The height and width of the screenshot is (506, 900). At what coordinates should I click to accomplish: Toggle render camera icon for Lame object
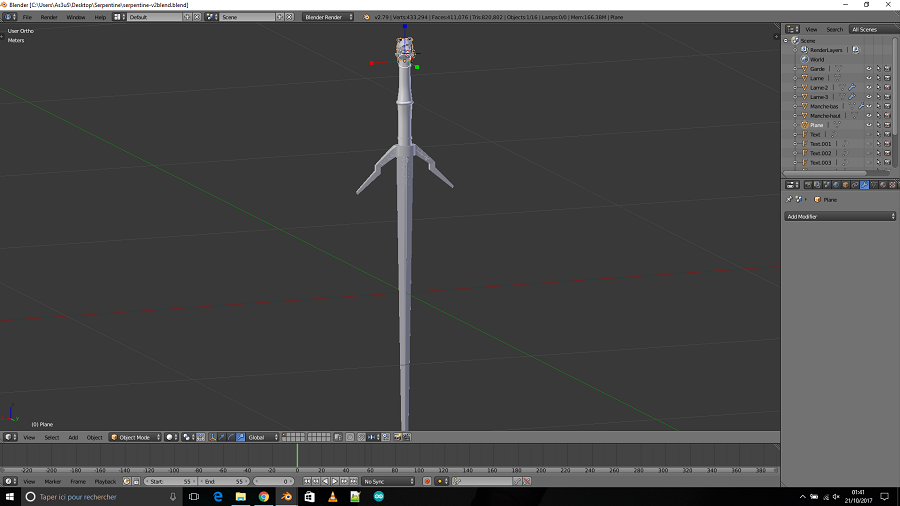(x=887, y=78)
